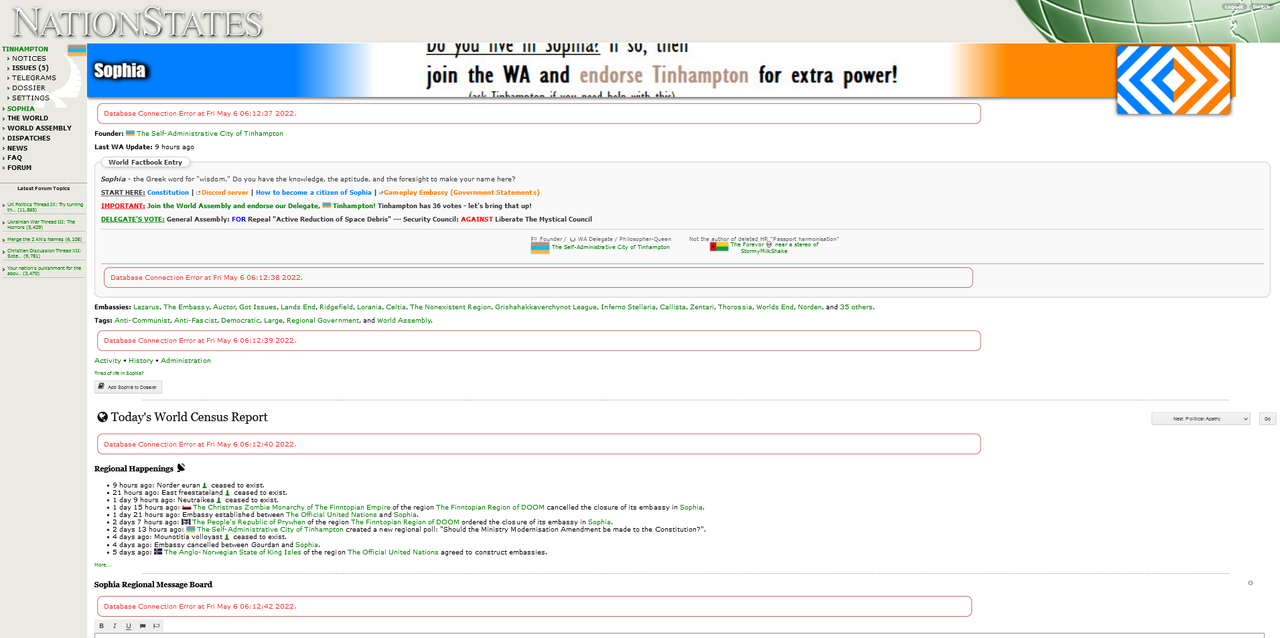
Task: Open NEWS in the sidebar
Action: 18,148
